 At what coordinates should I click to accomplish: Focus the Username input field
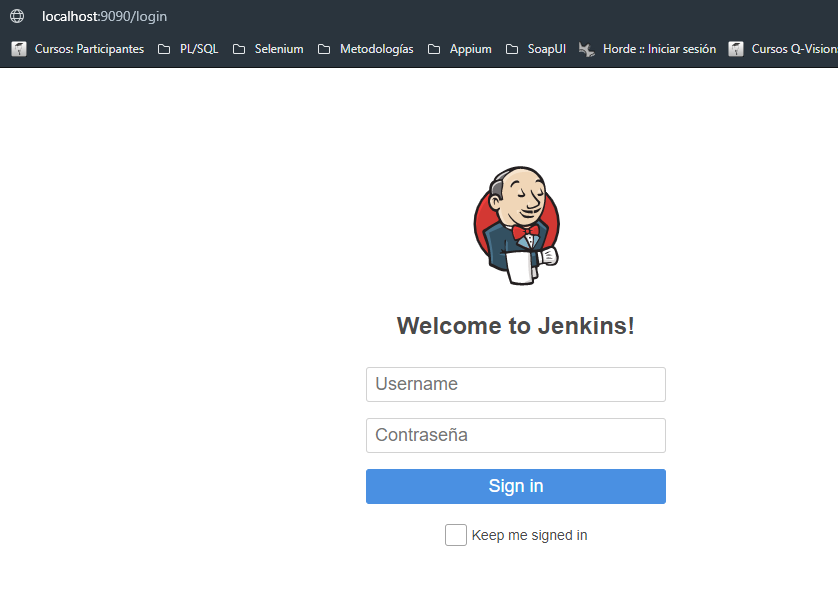tap(515, 384)
